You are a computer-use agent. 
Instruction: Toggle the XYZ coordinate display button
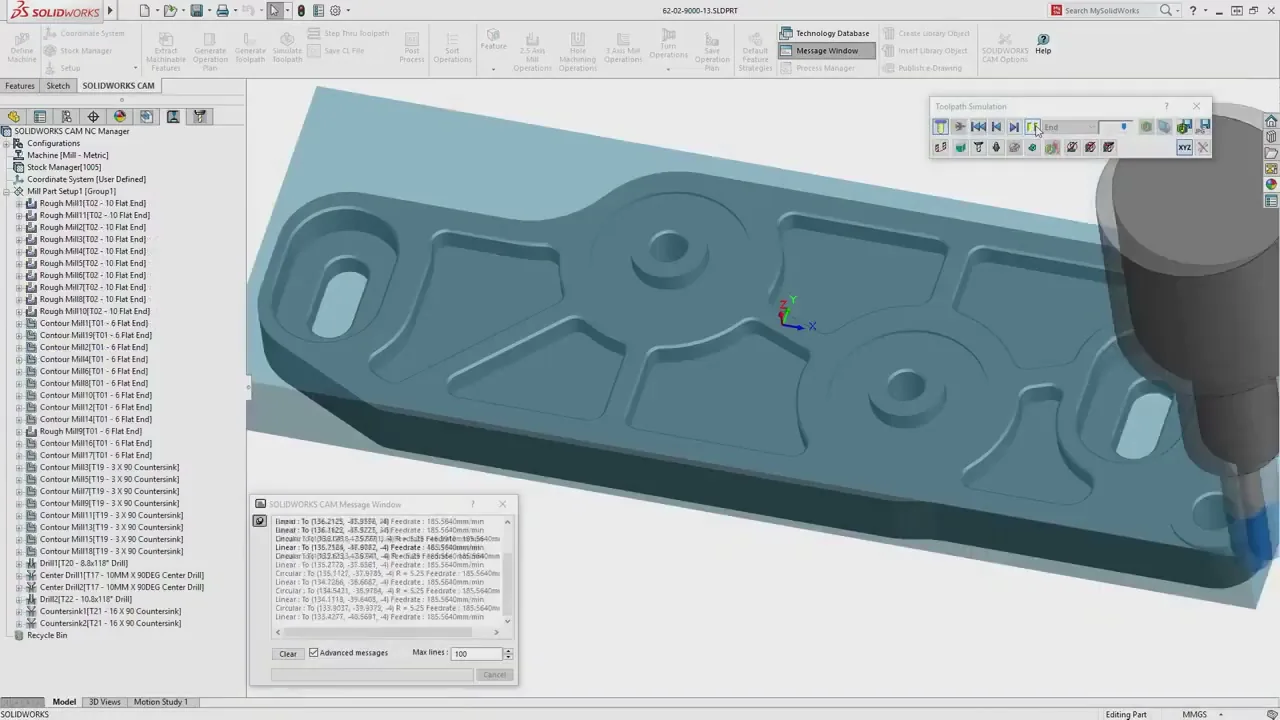(1184, 148)
